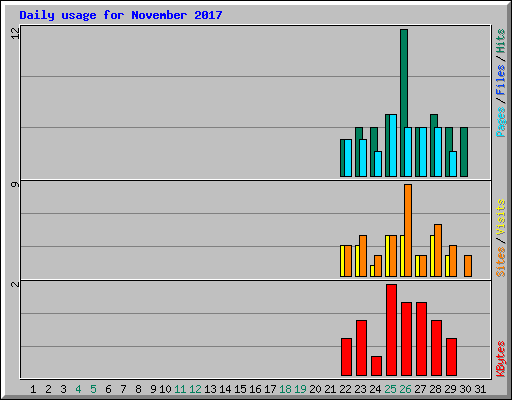Select the green Hits bar for day 30
The image size is (512, 400).
coord(464,152)
